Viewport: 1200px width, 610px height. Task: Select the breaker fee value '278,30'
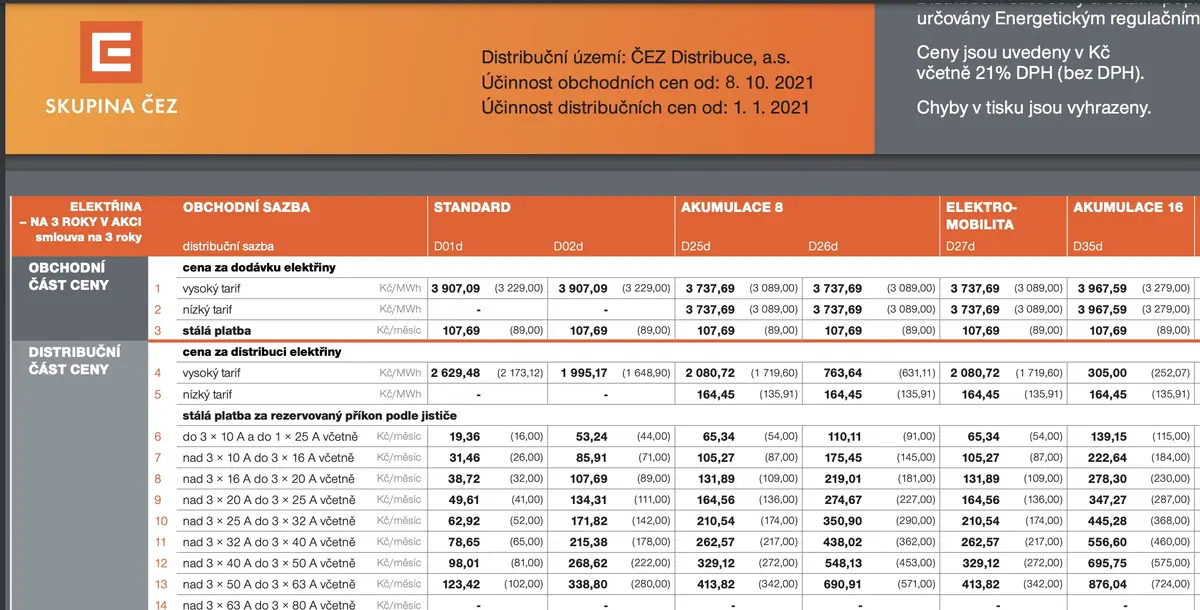click(1108, 479)
